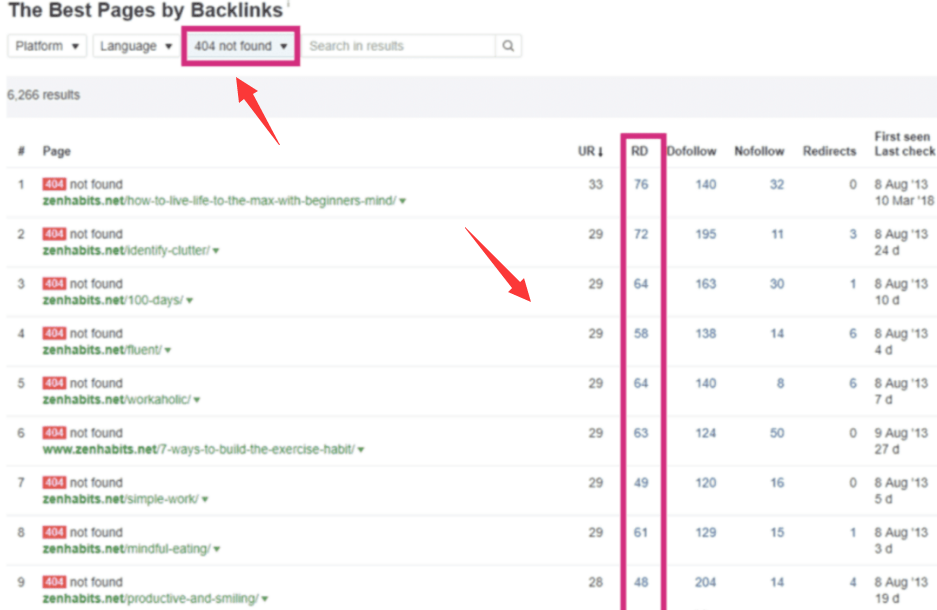Sort by the UR column header

click(x=590, y=151)
